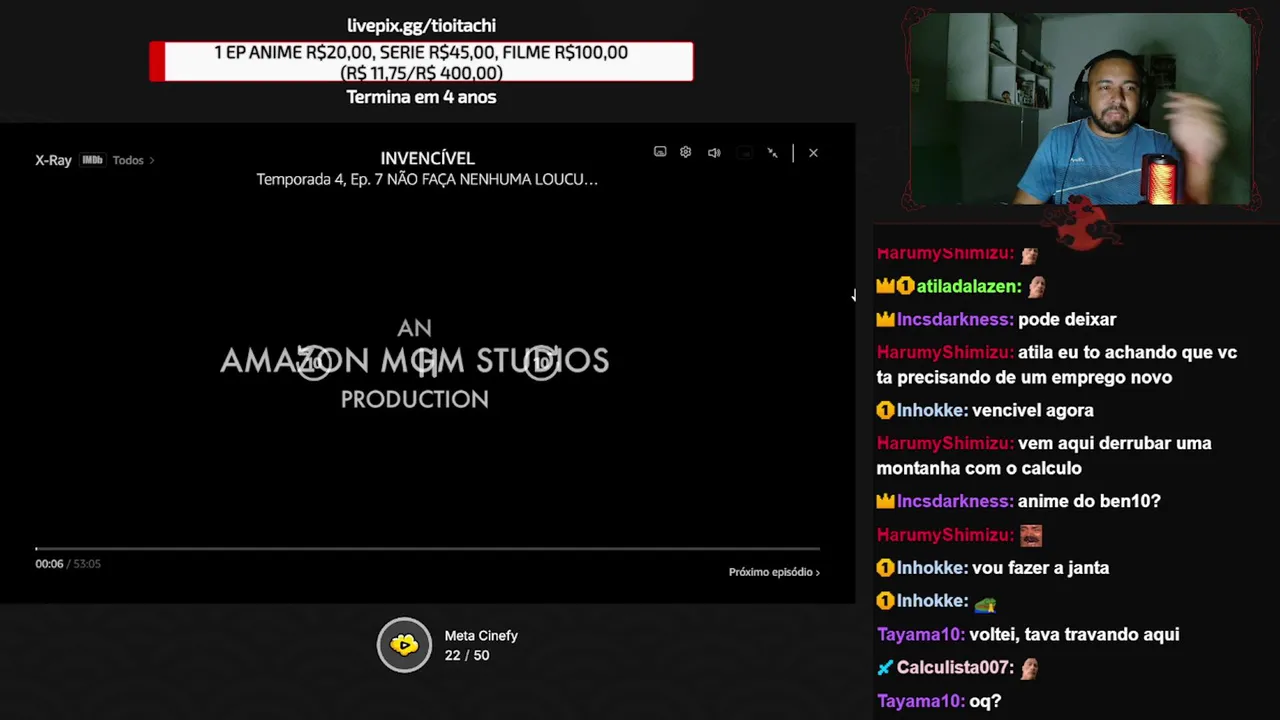Click HarumyShimizu name on derrubar montanha message
Screen dimensions: 1280x720
pos(945,443)
